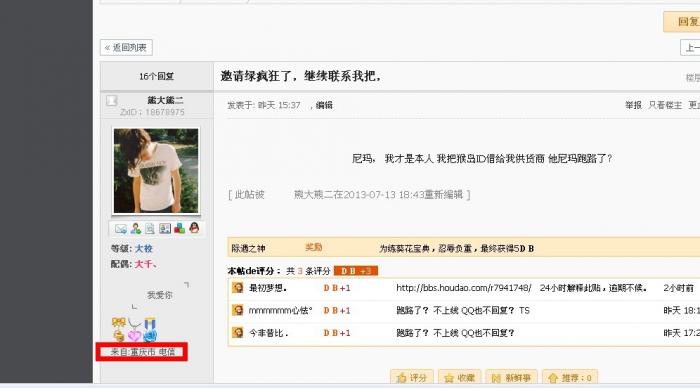700x388 pixels.
Task: Click the gold bow medal icon
Action: 118,322
